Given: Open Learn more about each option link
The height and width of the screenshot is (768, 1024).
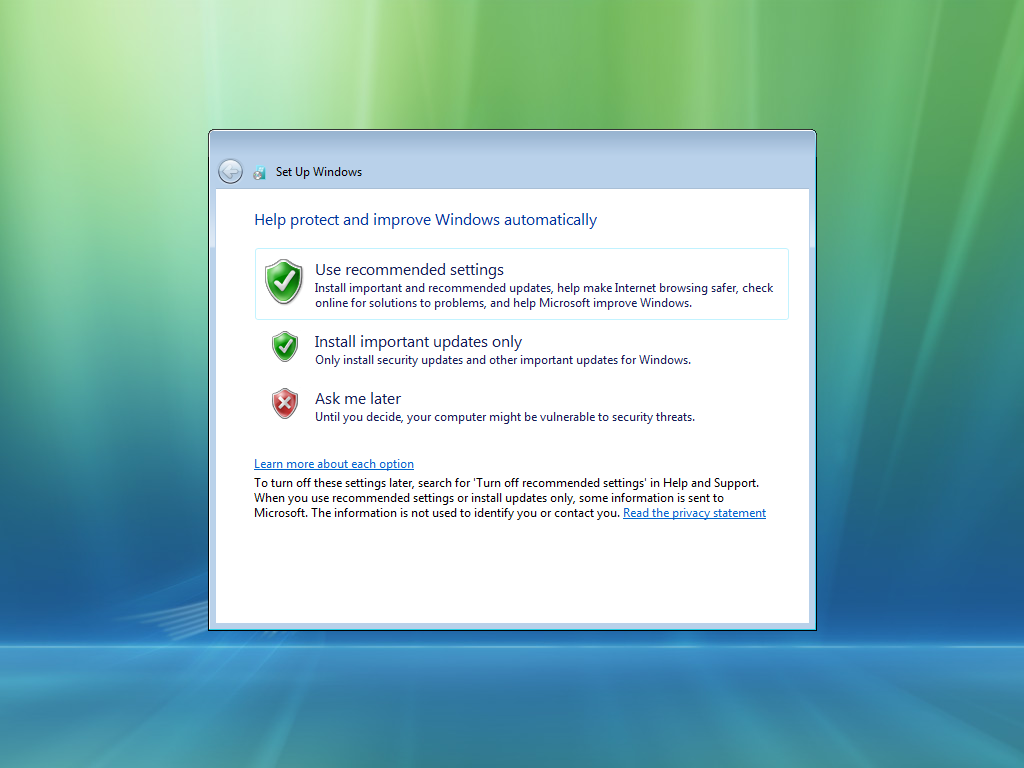Looking at the screenshot, I should [x=334, y=464].
